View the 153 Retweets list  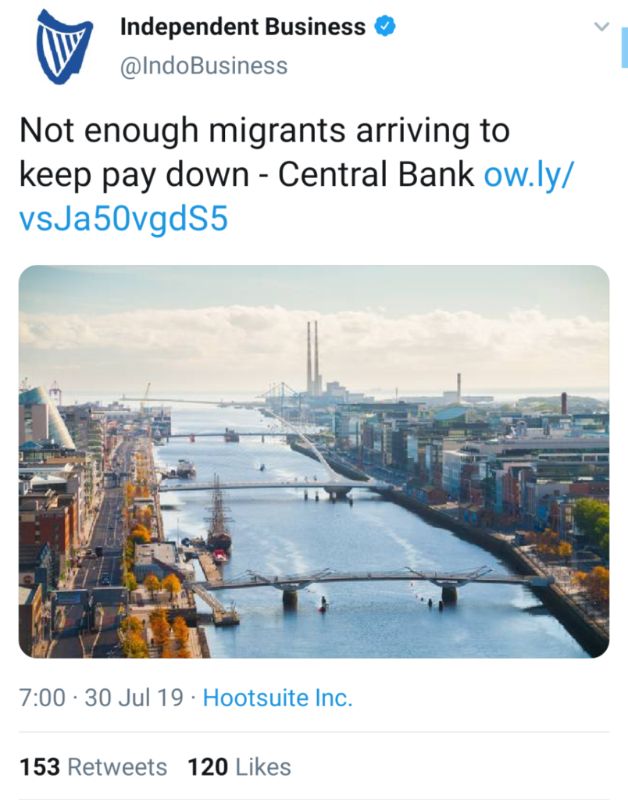pos(93,767)
